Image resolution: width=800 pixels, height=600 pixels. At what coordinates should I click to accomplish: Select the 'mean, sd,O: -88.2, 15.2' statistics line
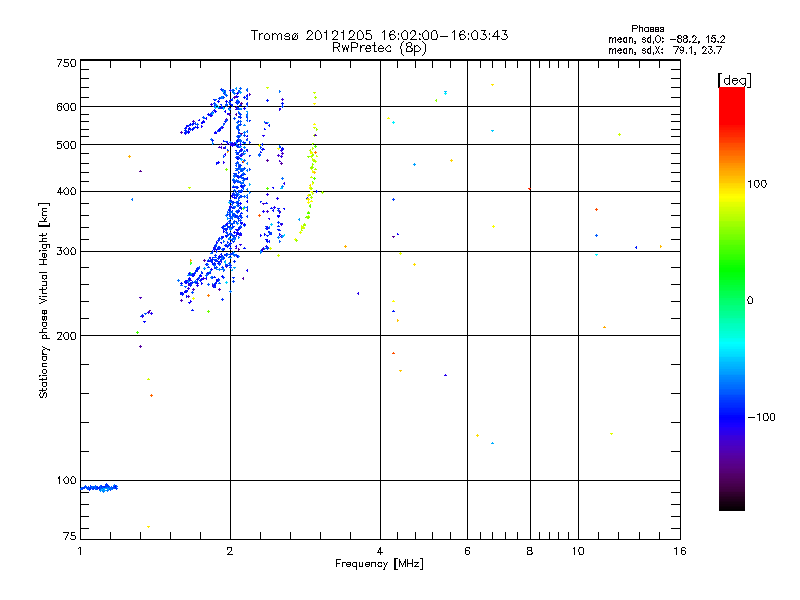(x=666, y=39)
